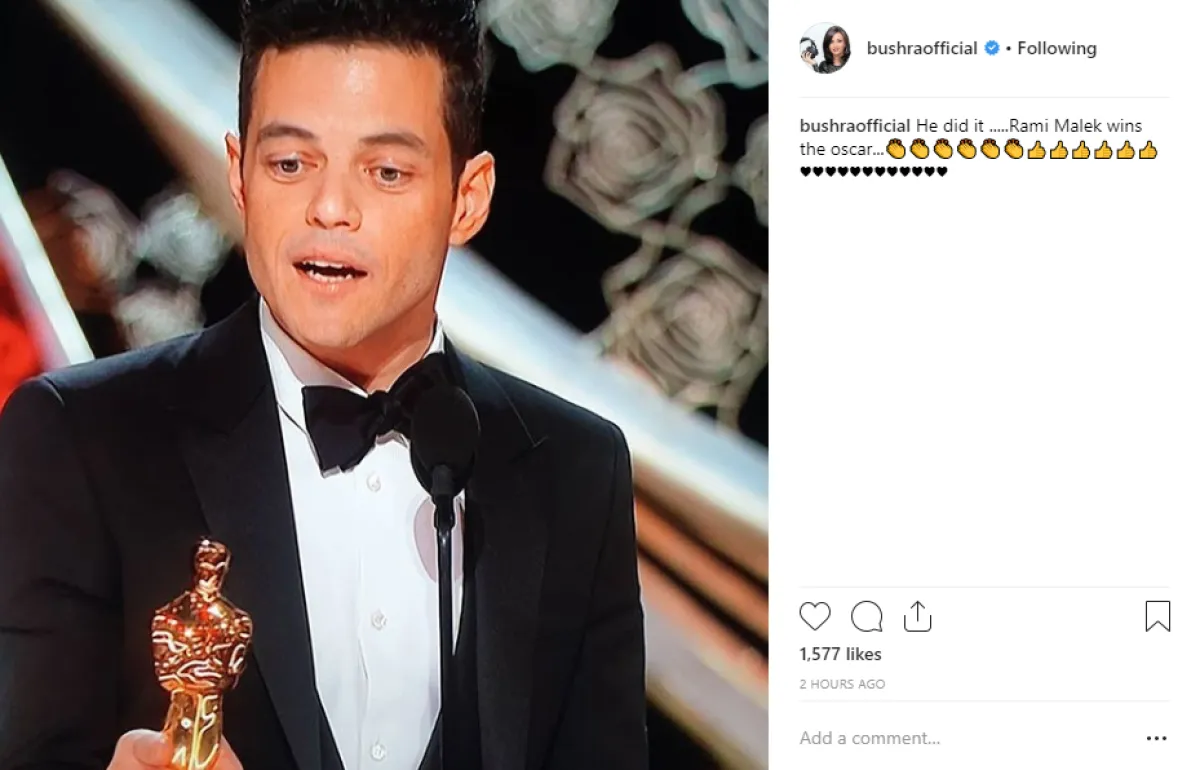
Task: Click bushraofficial username in the caption
Action: [x=855, y=126]
